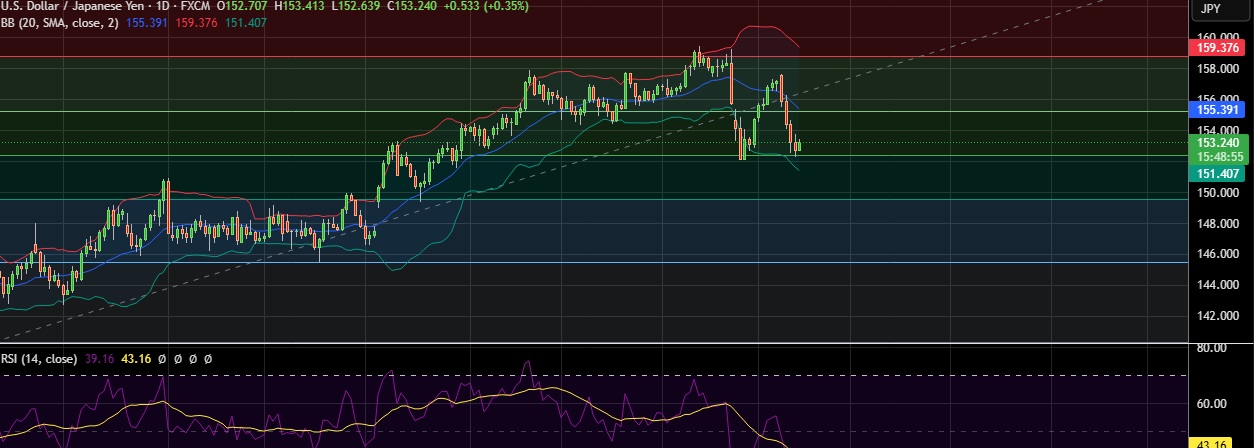Viewport: 1254px width, 448px height.
Task: Click the red 159.376 price-axis label
Action: [x=1219, y=46]
